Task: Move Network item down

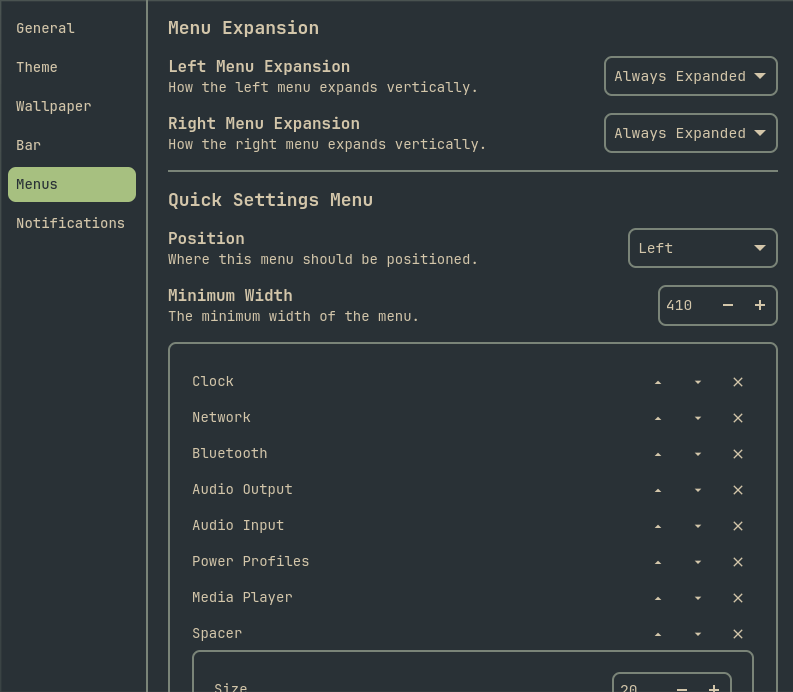Action: pos(698,418)
